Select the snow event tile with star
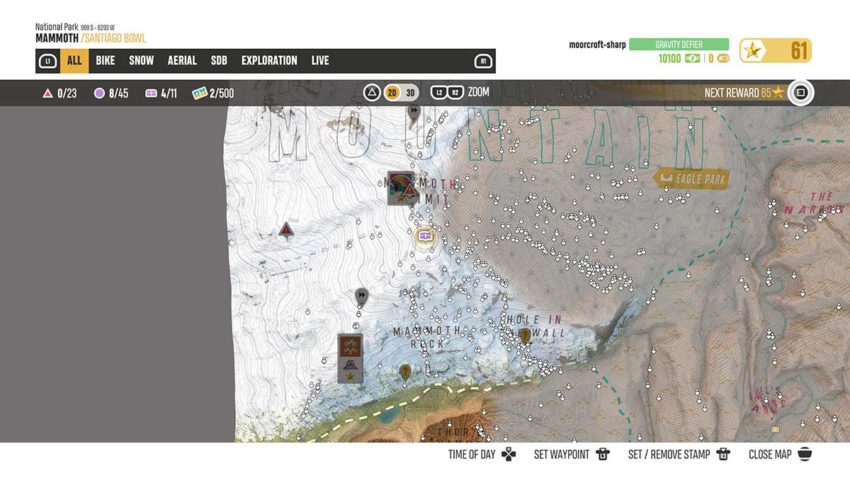 [350, 370]
